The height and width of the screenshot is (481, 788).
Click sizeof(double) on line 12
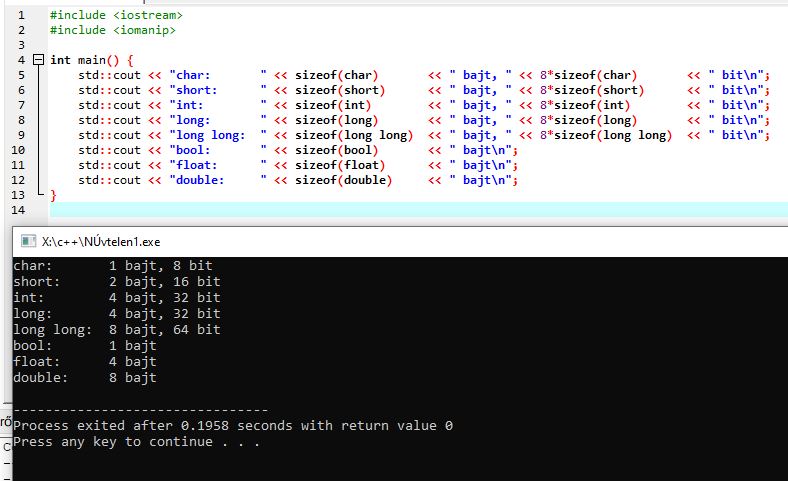343,180
